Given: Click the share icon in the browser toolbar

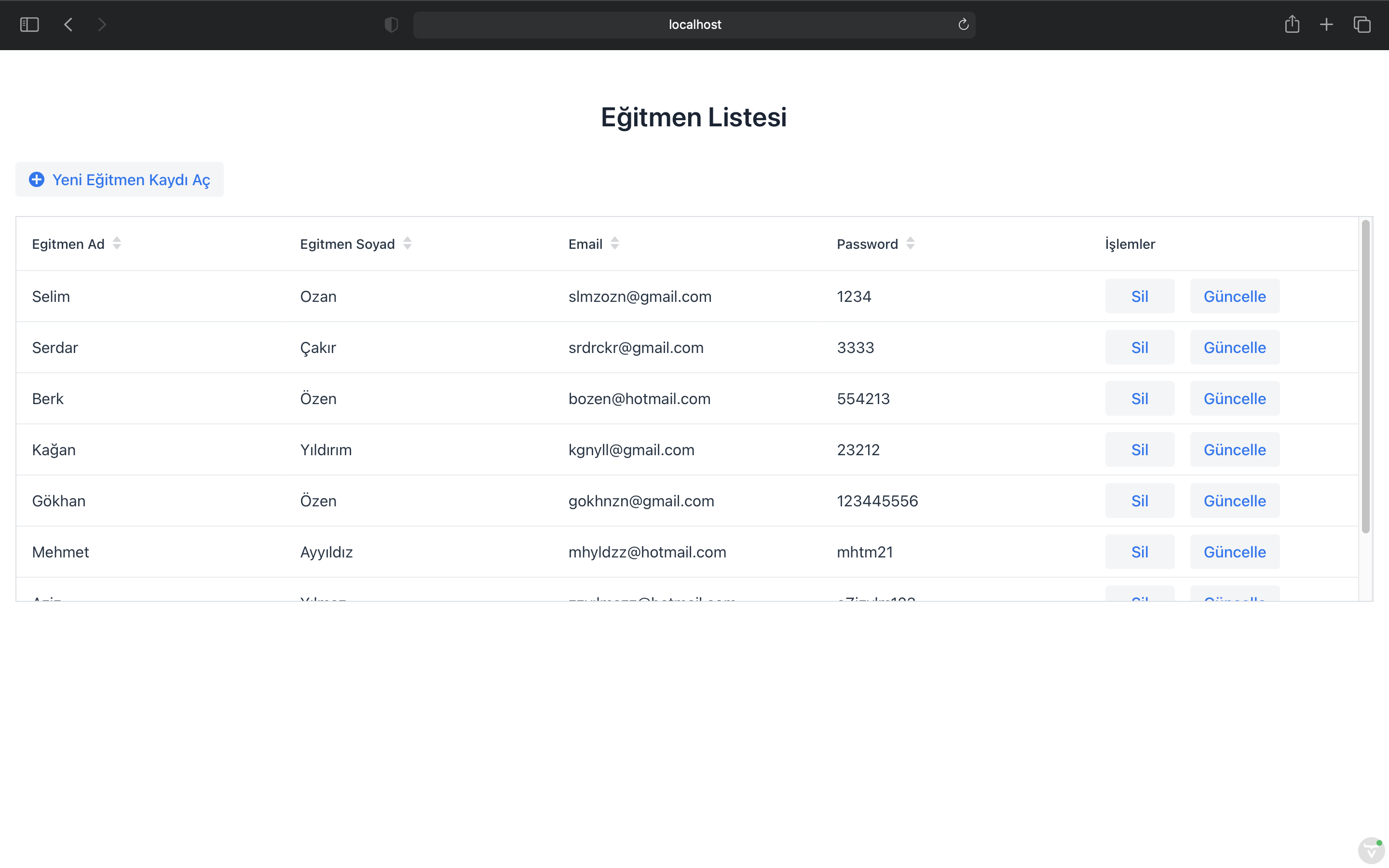Looking at the screenshot, I should (x=1292, y=24).
